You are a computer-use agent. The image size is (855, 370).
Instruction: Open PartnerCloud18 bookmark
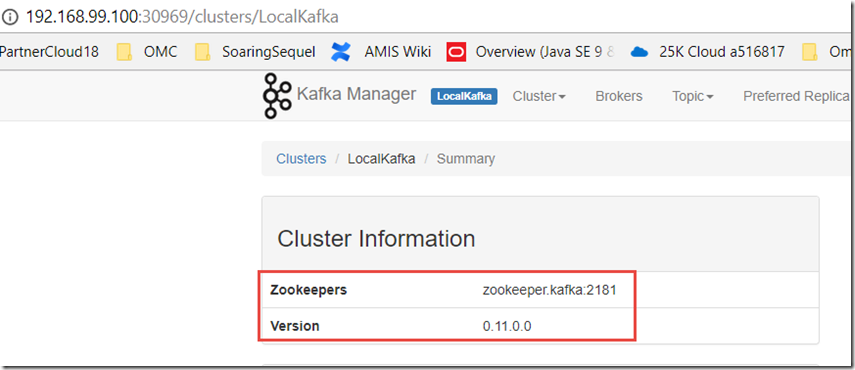[x=49, y=52]
